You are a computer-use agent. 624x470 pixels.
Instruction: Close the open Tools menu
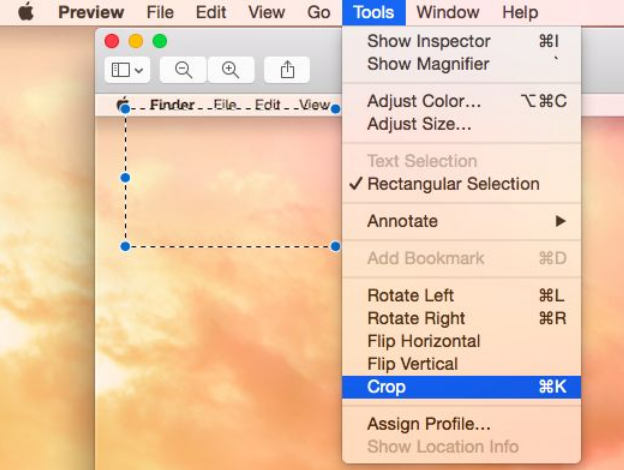pos(374,12)
